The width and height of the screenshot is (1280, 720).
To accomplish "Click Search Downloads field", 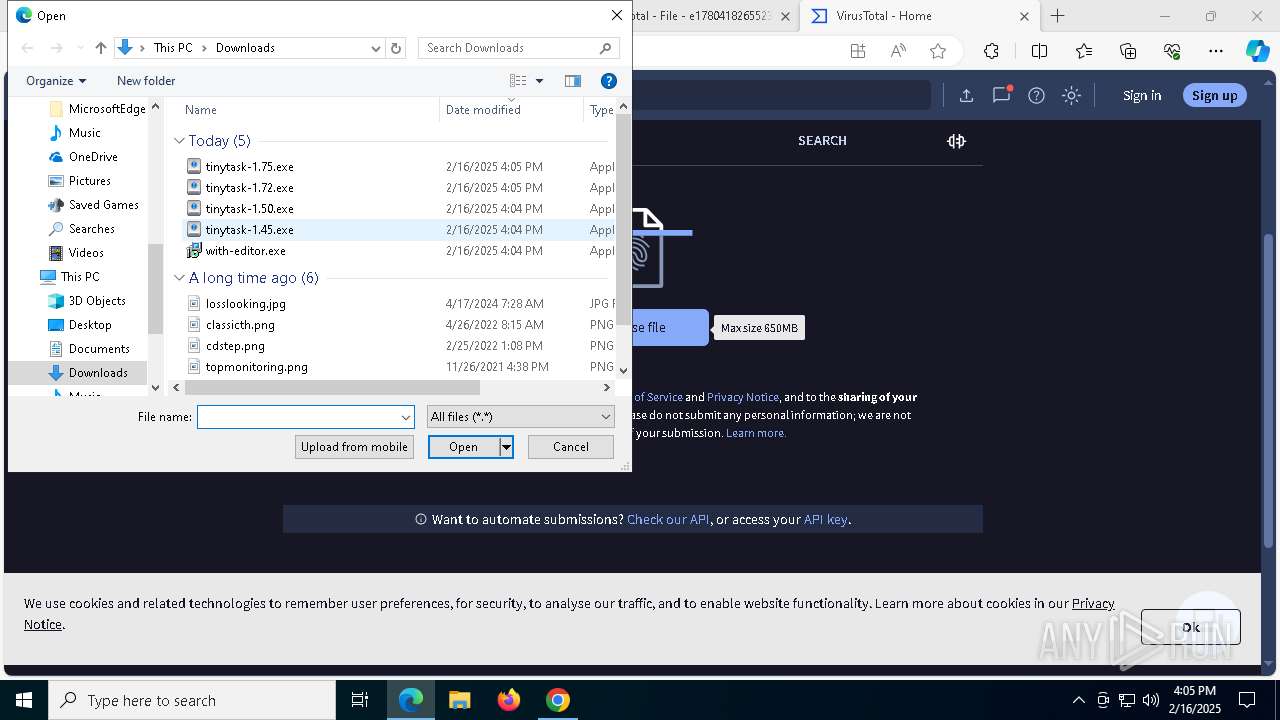I will coord(519,48).
